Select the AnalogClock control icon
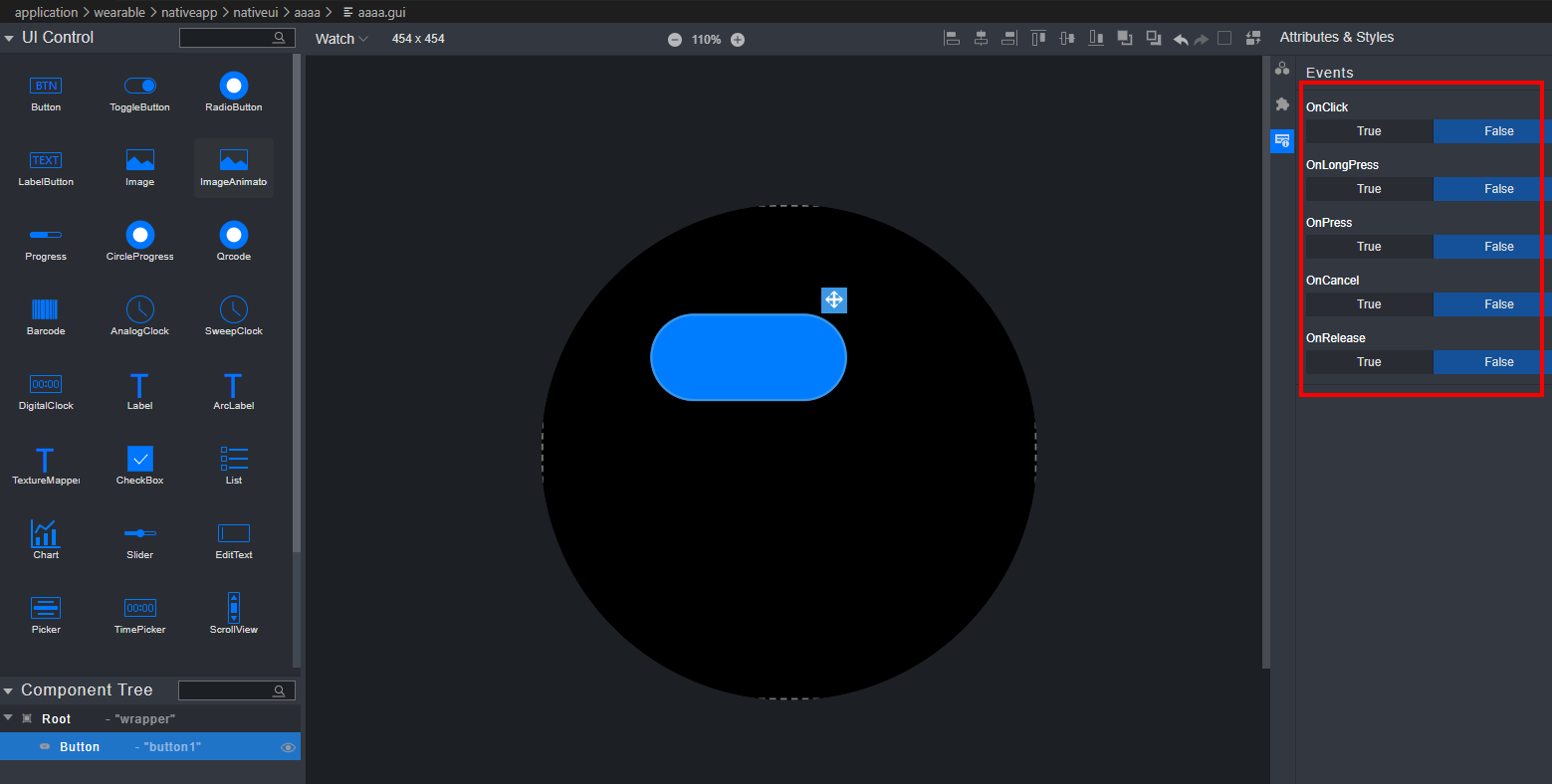 (140, 309)
